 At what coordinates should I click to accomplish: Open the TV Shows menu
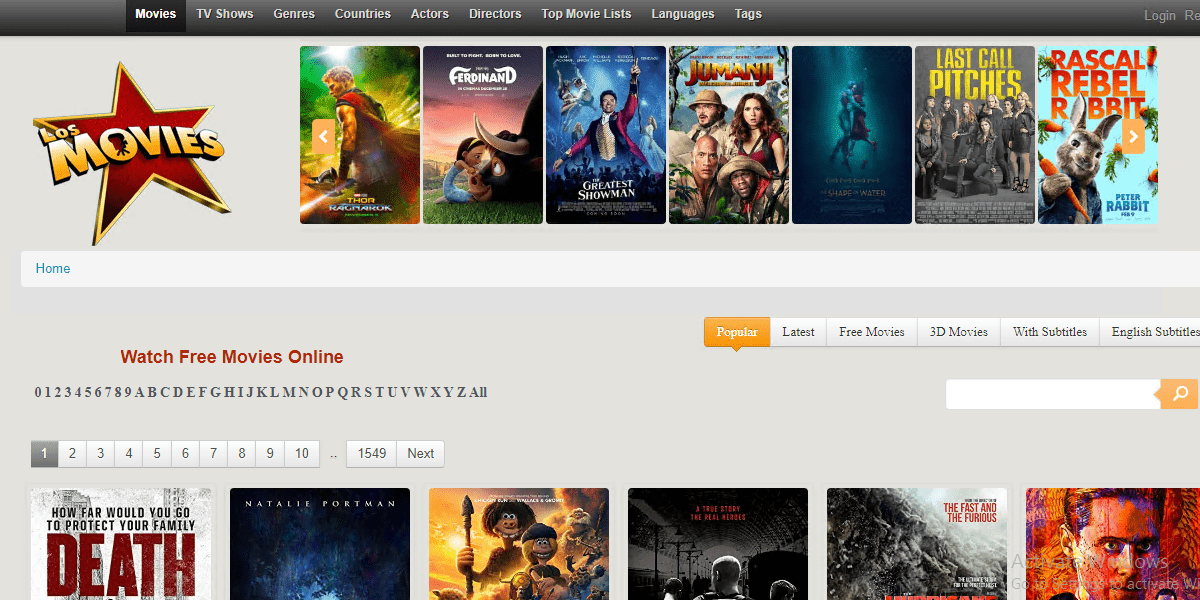[x=225, y=15]
